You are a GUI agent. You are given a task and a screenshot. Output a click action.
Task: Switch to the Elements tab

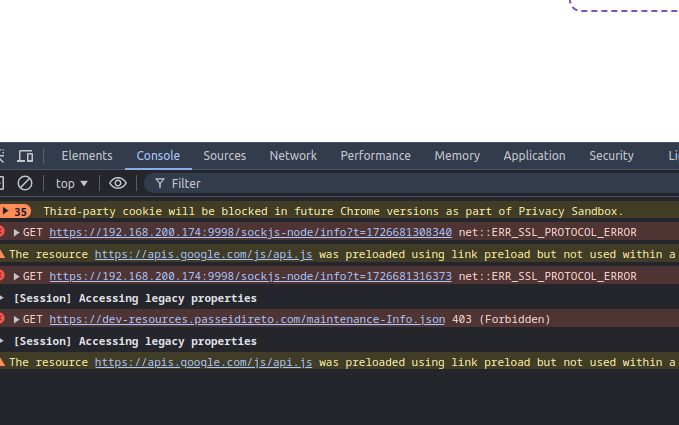coord(87,156)
